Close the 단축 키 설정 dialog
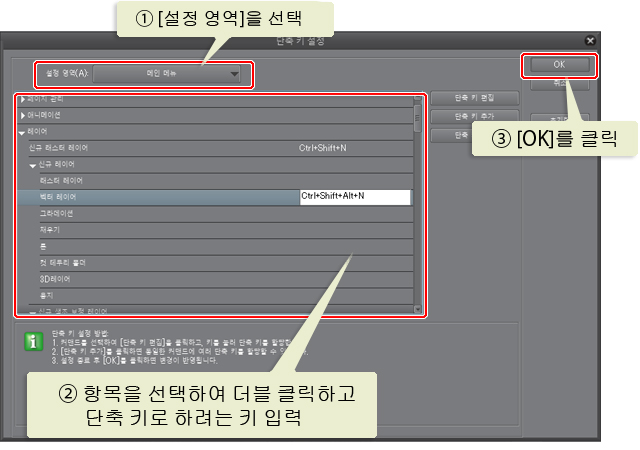The image size is (640, 450). pyautogui.click(x=591, y=42)
